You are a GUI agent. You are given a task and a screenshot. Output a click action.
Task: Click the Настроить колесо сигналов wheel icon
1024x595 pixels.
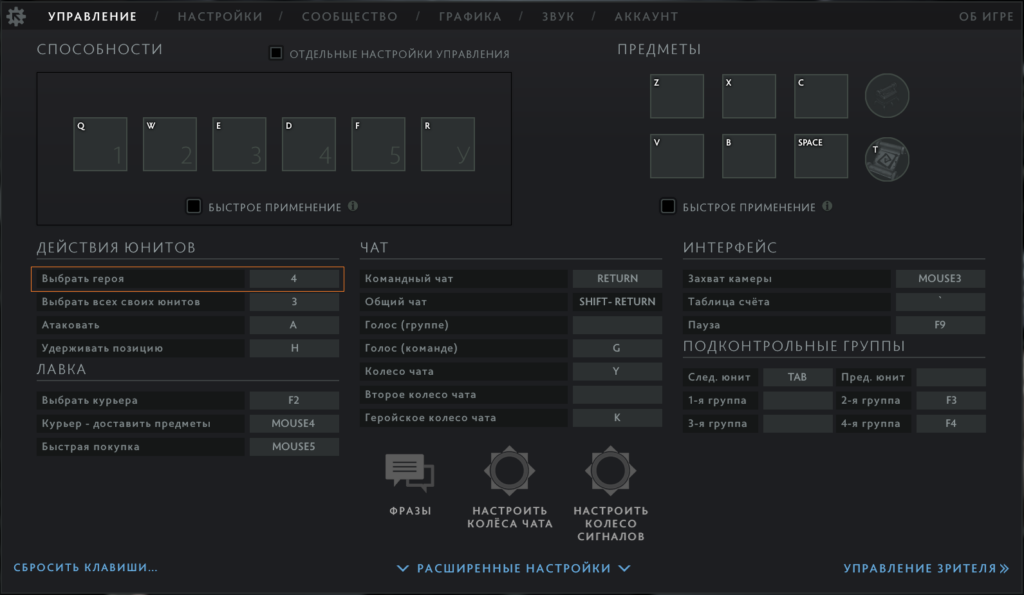coord(611,471)
